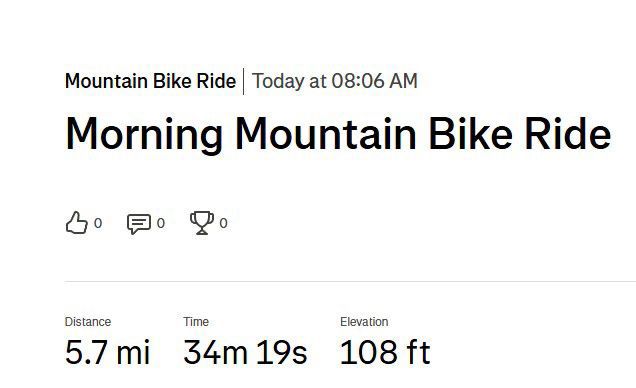The image size is (636, 388).
Task: Click the vertical divider after activity type
Action: [244, 81]
